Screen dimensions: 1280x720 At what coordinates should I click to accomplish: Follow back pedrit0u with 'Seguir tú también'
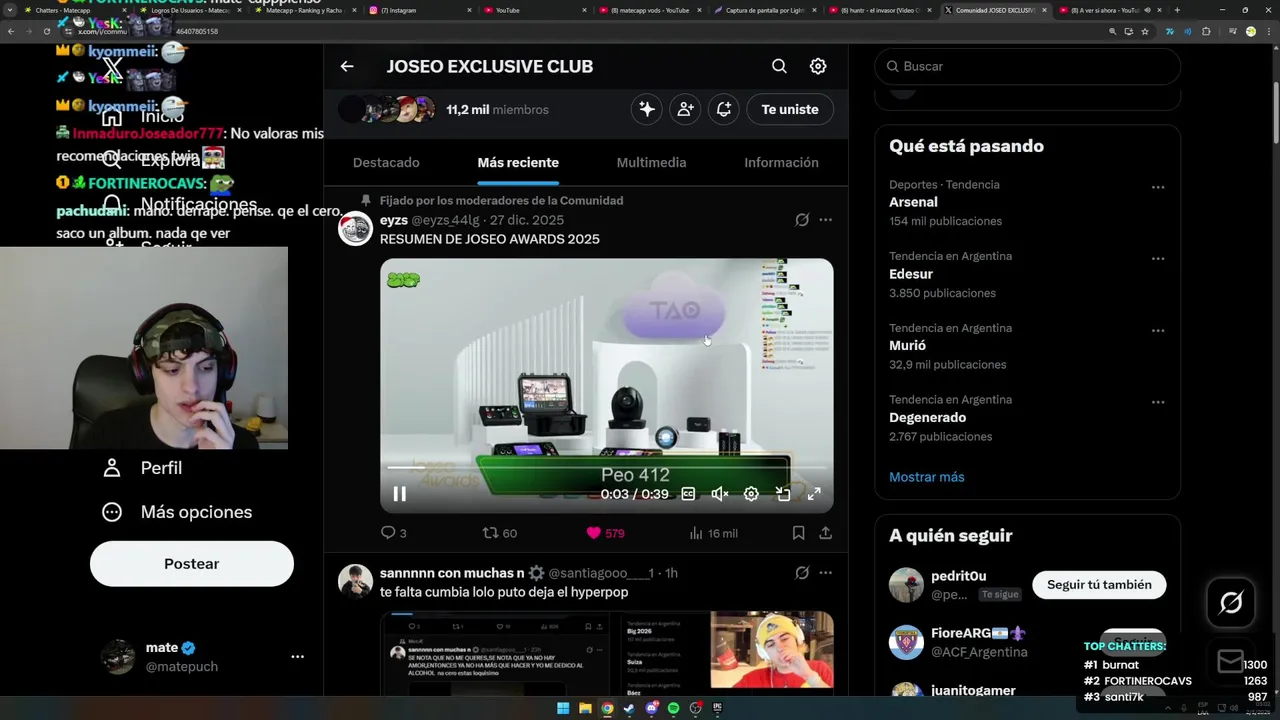[1099, 584]
